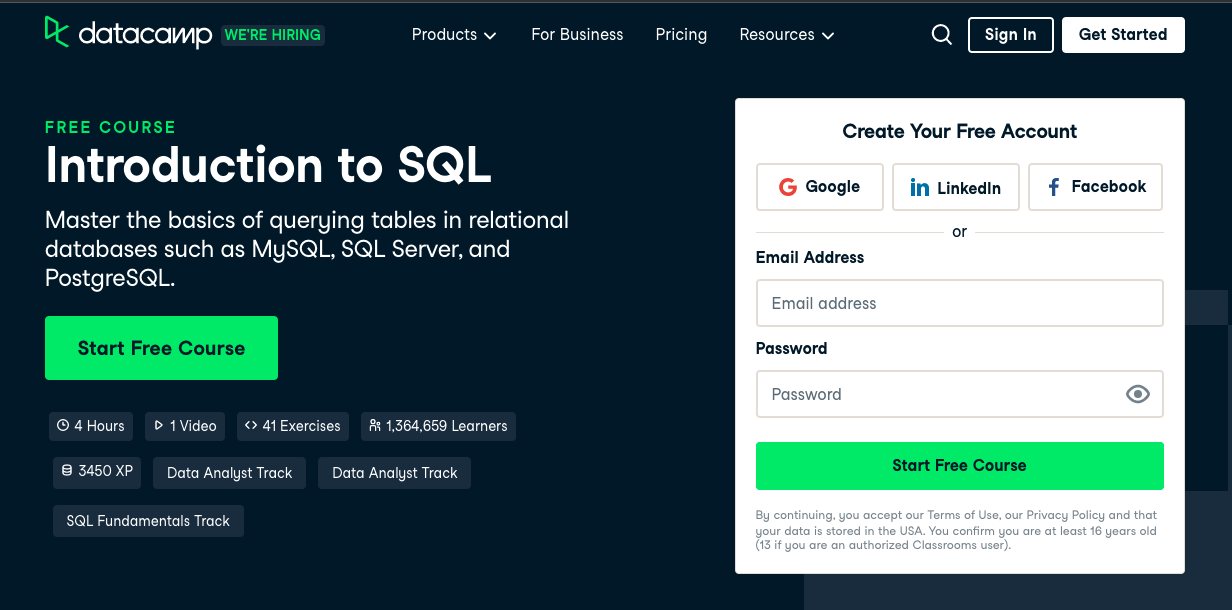This screenshot has width=1232, height=610.
Task: Click the 4 Hours clock icon
Action: (x=63, y=426)
